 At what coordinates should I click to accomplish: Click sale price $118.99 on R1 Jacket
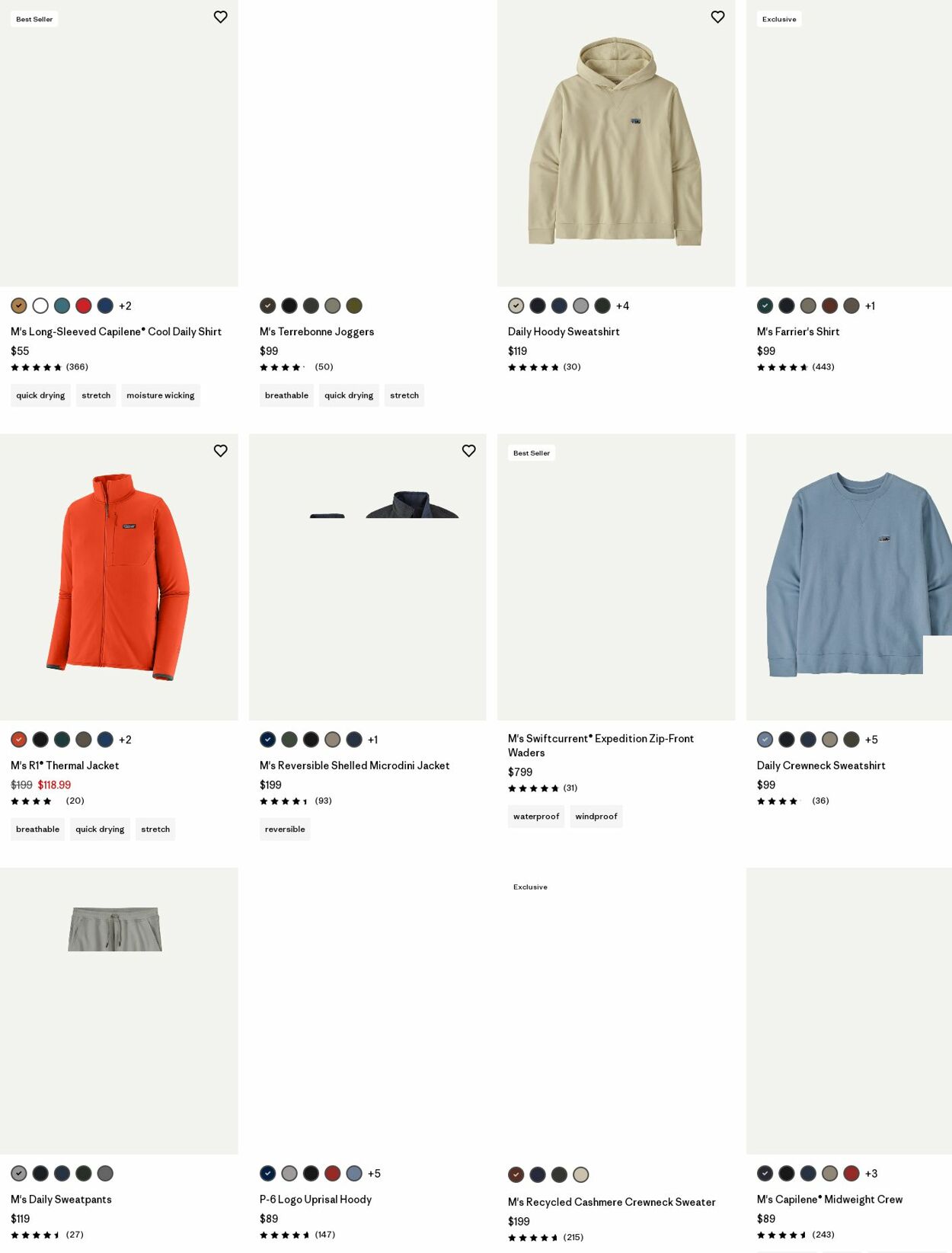click(x=54, y=785)
